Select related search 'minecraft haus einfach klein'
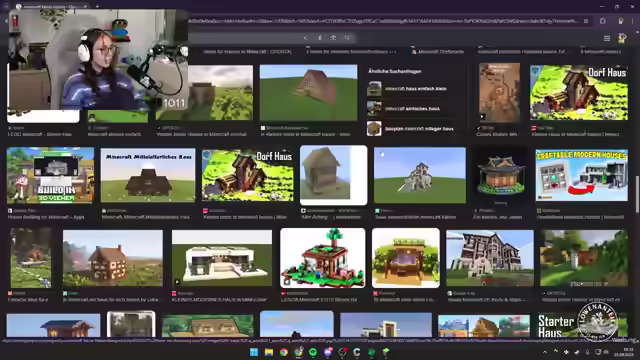This screenshot has width=640, height=360. point(416,89)
